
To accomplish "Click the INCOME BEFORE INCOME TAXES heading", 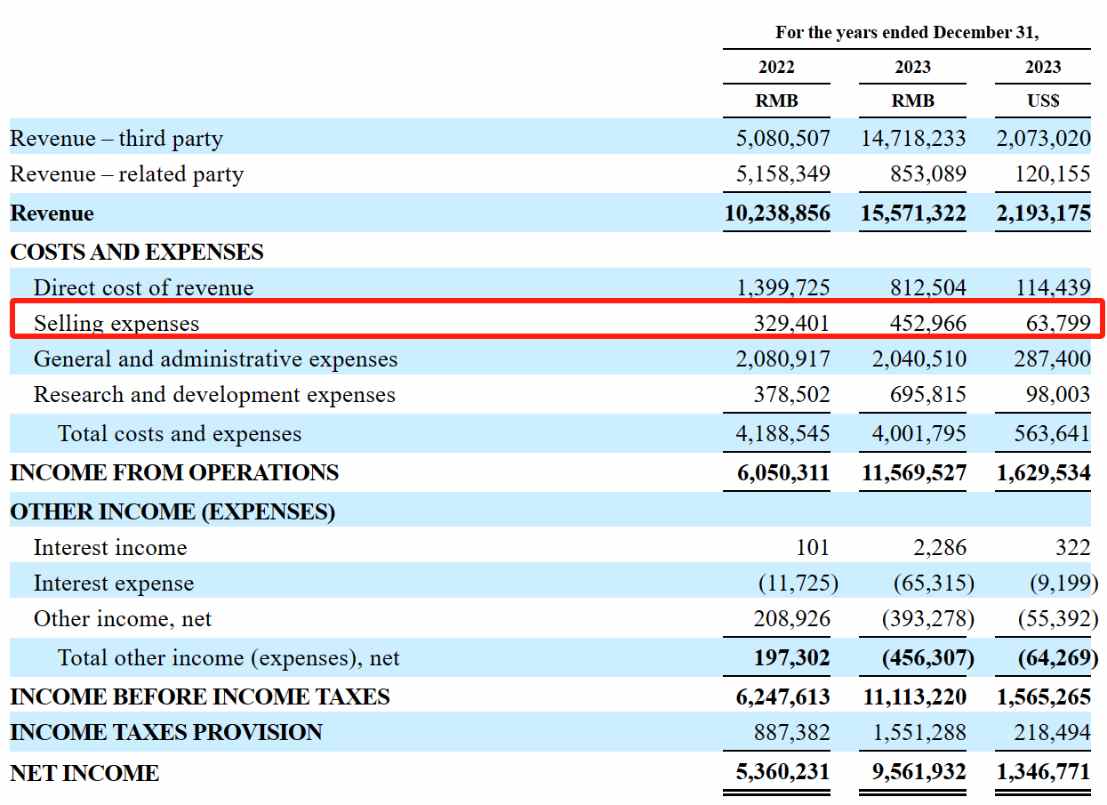I will tap(200, 696).
